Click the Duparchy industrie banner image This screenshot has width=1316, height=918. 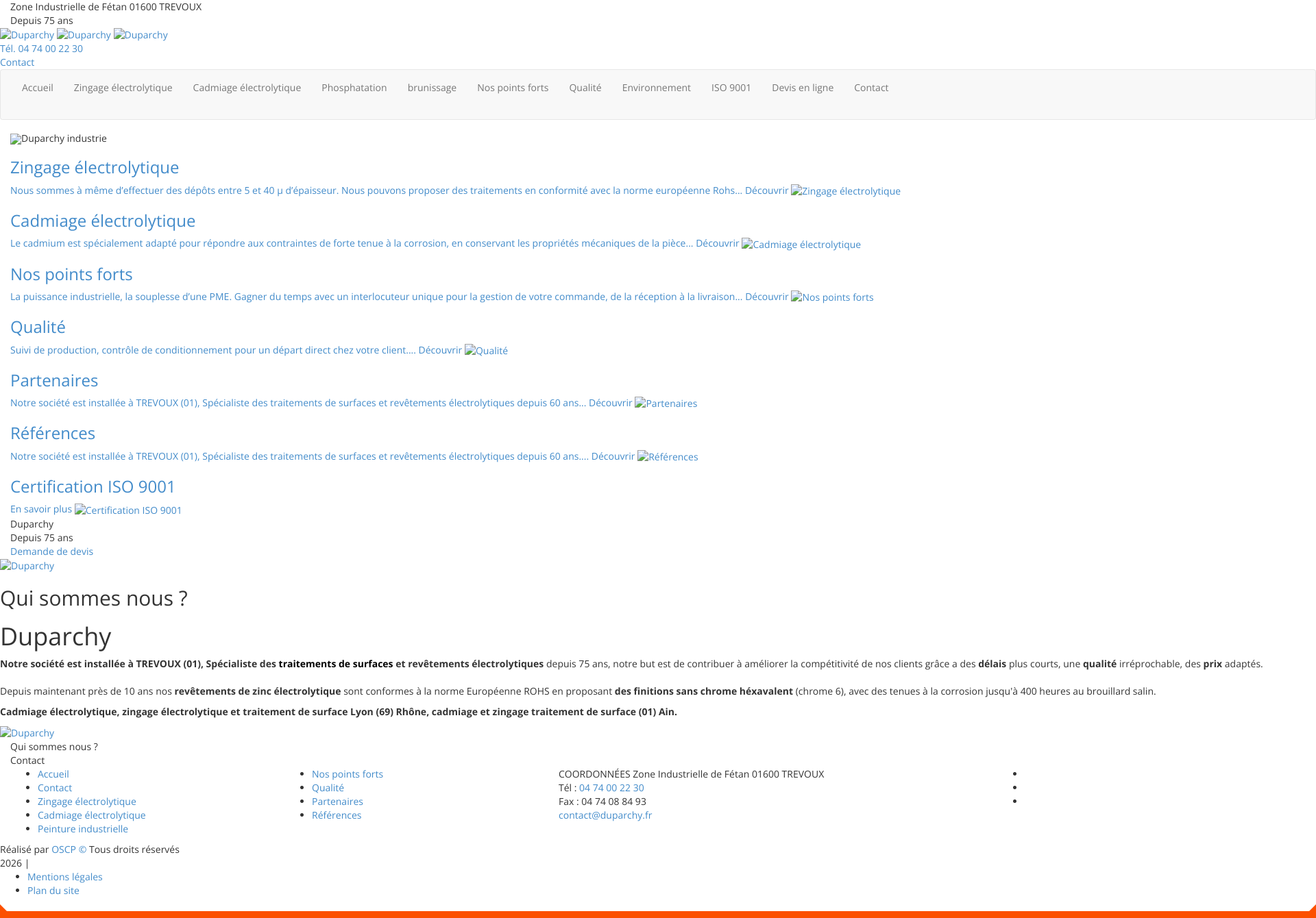pos(58,138)
